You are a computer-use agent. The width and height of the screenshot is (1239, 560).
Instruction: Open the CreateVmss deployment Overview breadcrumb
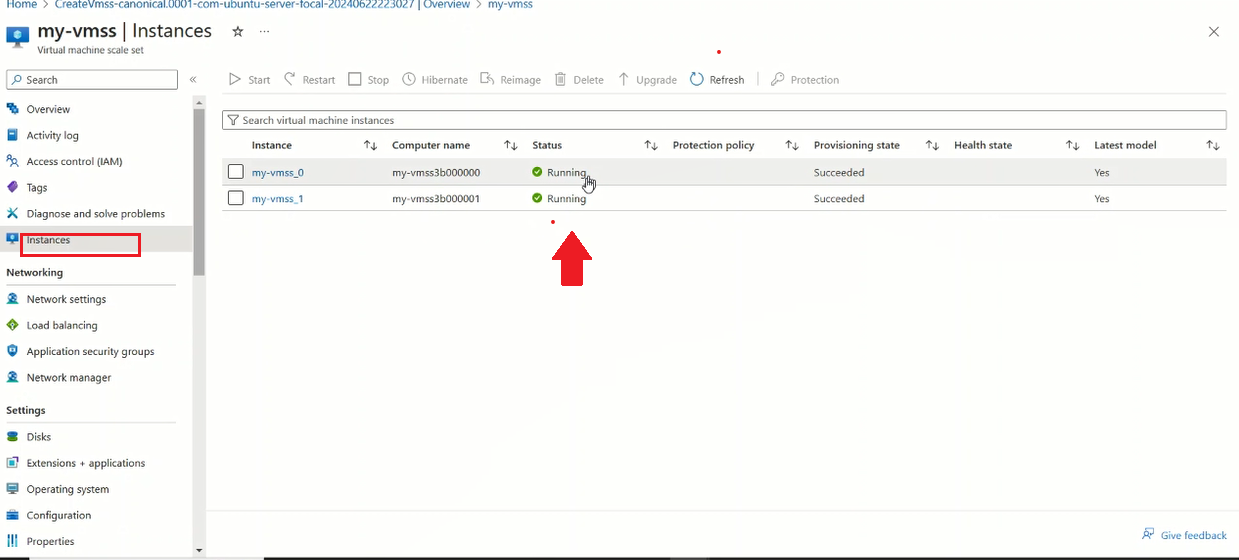[x=262, y=5]
